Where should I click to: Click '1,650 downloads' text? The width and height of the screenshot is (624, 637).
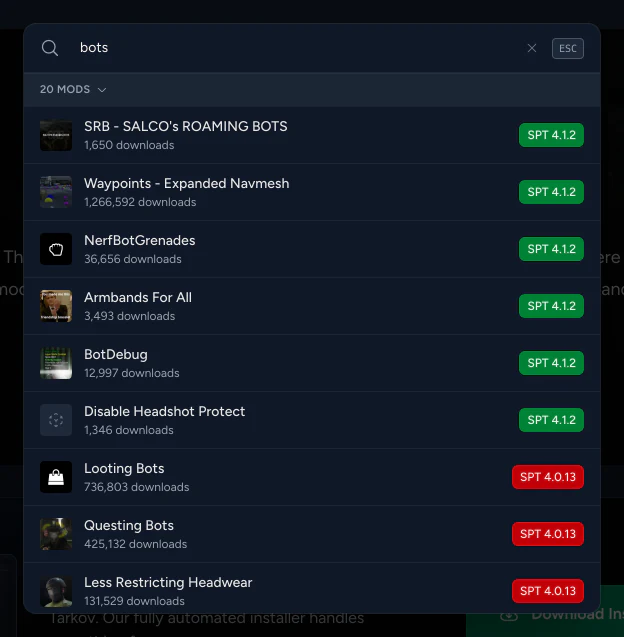point(129,145)
